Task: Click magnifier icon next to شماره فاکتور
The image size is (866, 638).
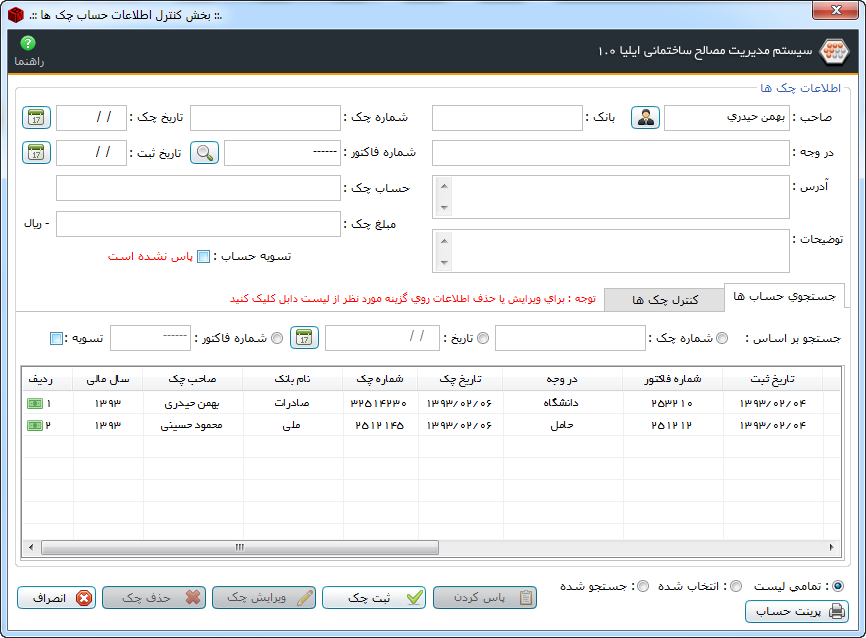Action: [x=204, y=153]
